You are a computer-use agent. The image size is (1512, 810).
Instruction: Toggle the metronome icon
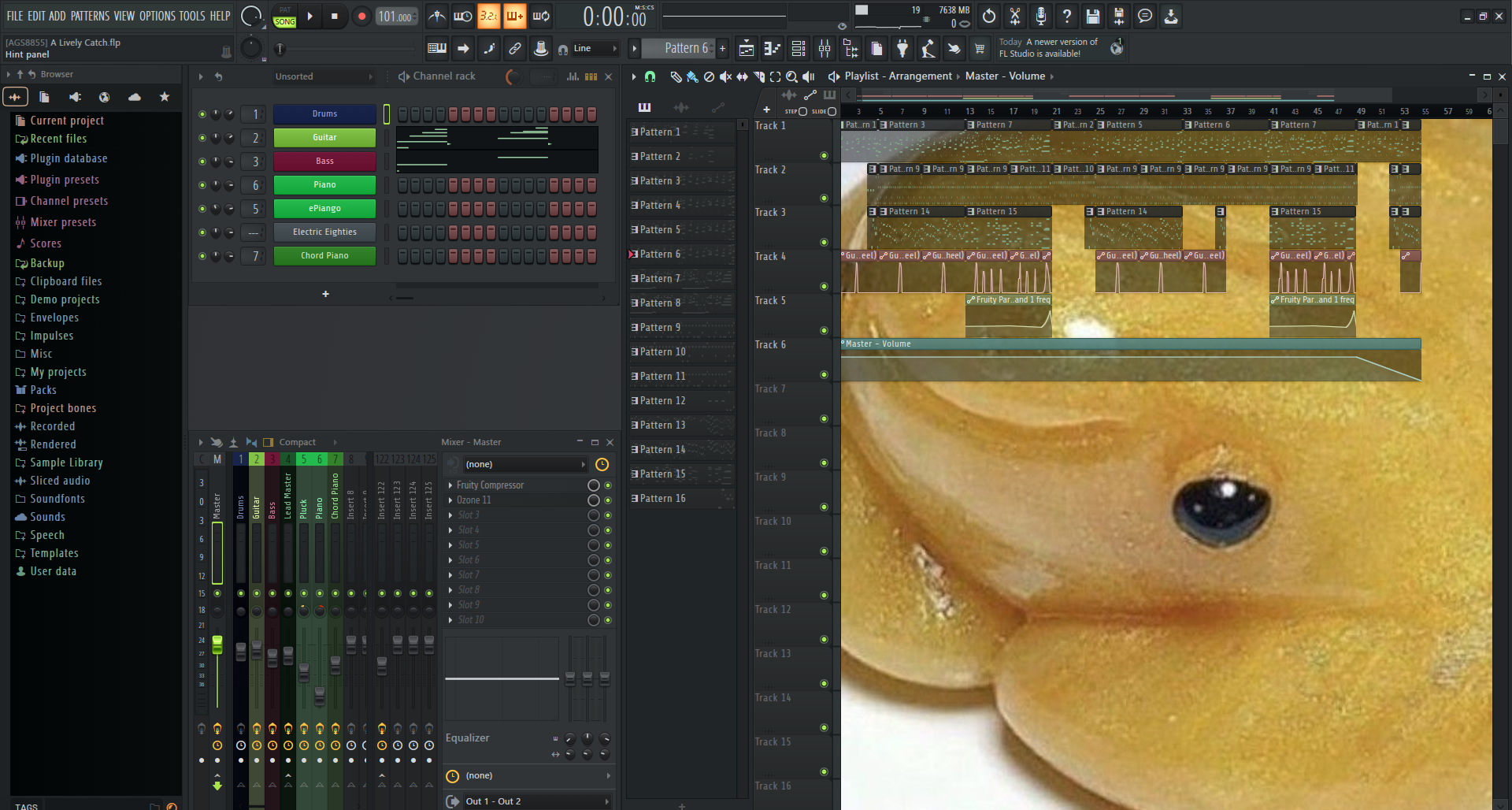pyautogui.click(x=437, y=16)
